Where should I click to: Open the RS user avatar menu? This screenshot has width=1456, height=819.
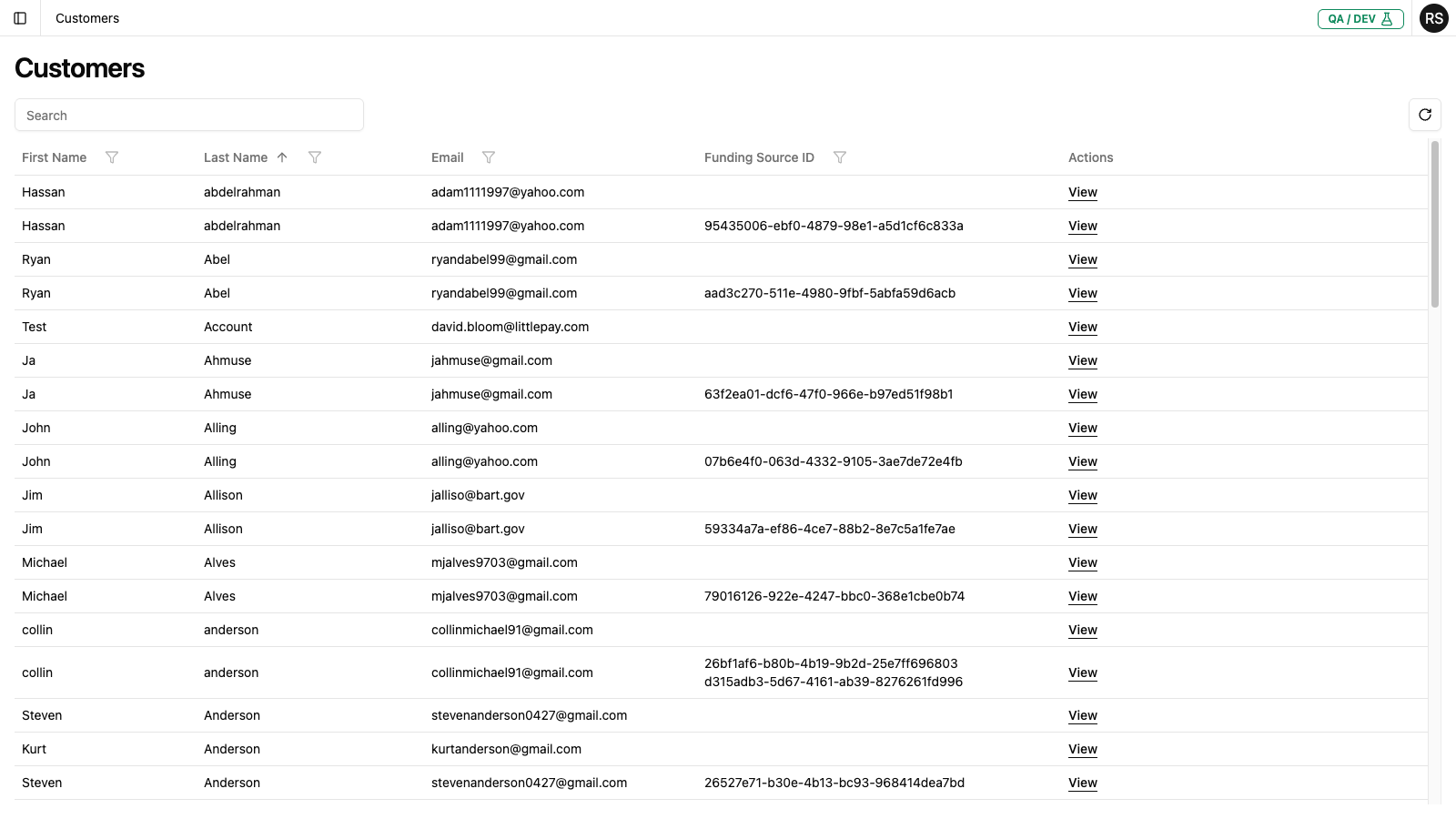click(x=1434, y=18)
